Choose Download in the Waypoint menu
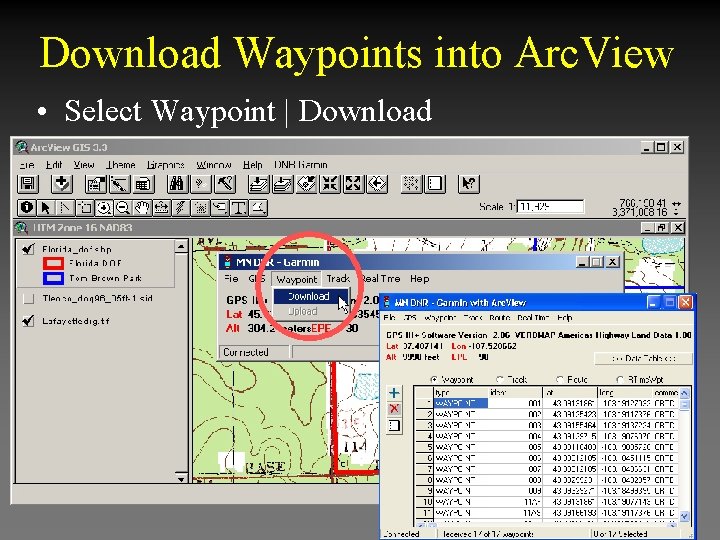This screenshot has height=540, width=720. pyautogui.click(x=308, y=296)
